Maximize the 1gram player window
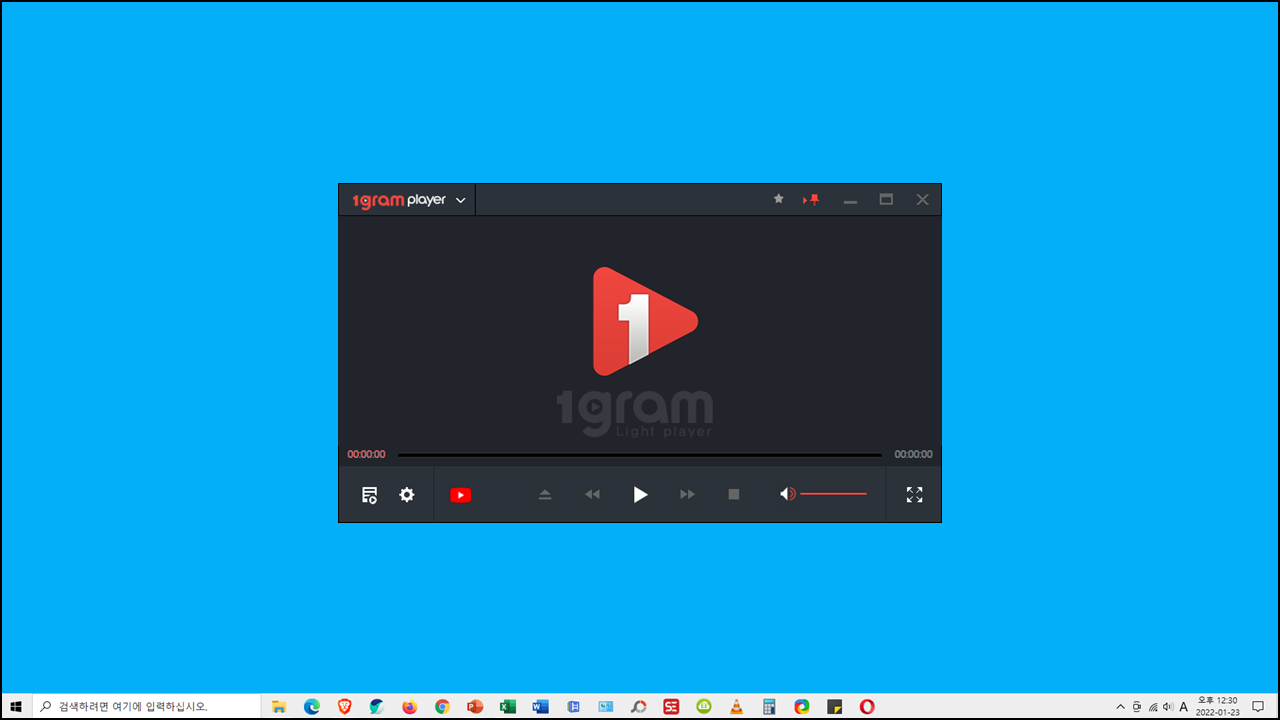 [886, 200]
